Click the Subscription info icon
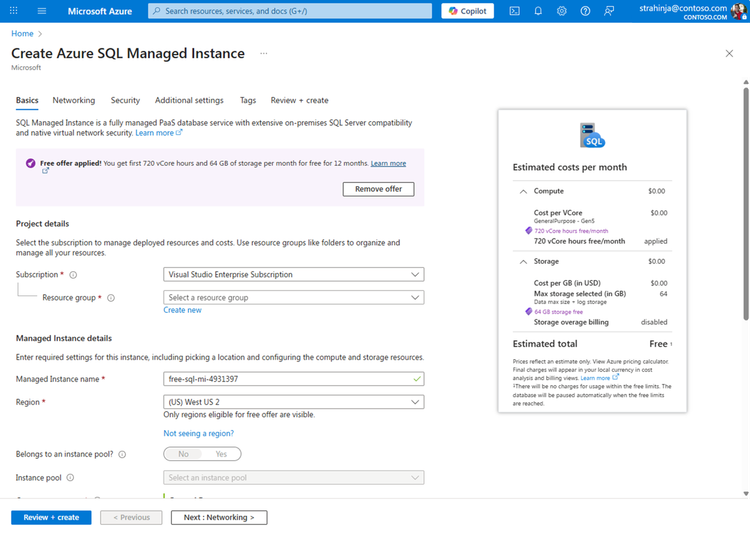 (73, 275)
